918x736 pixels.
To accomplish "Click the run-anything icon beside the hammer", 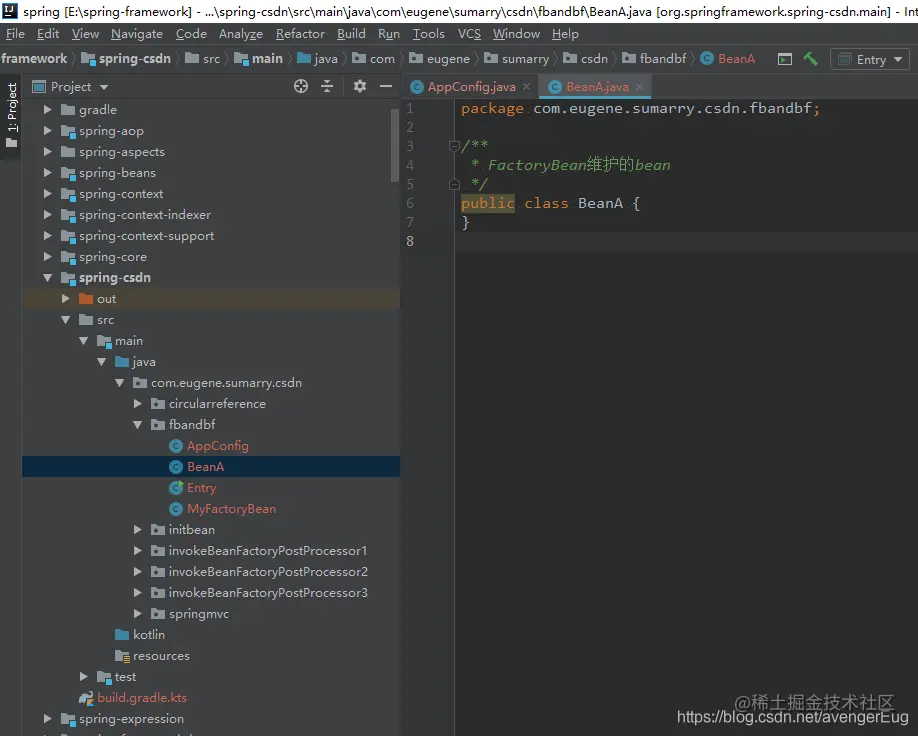I will 785,59.
